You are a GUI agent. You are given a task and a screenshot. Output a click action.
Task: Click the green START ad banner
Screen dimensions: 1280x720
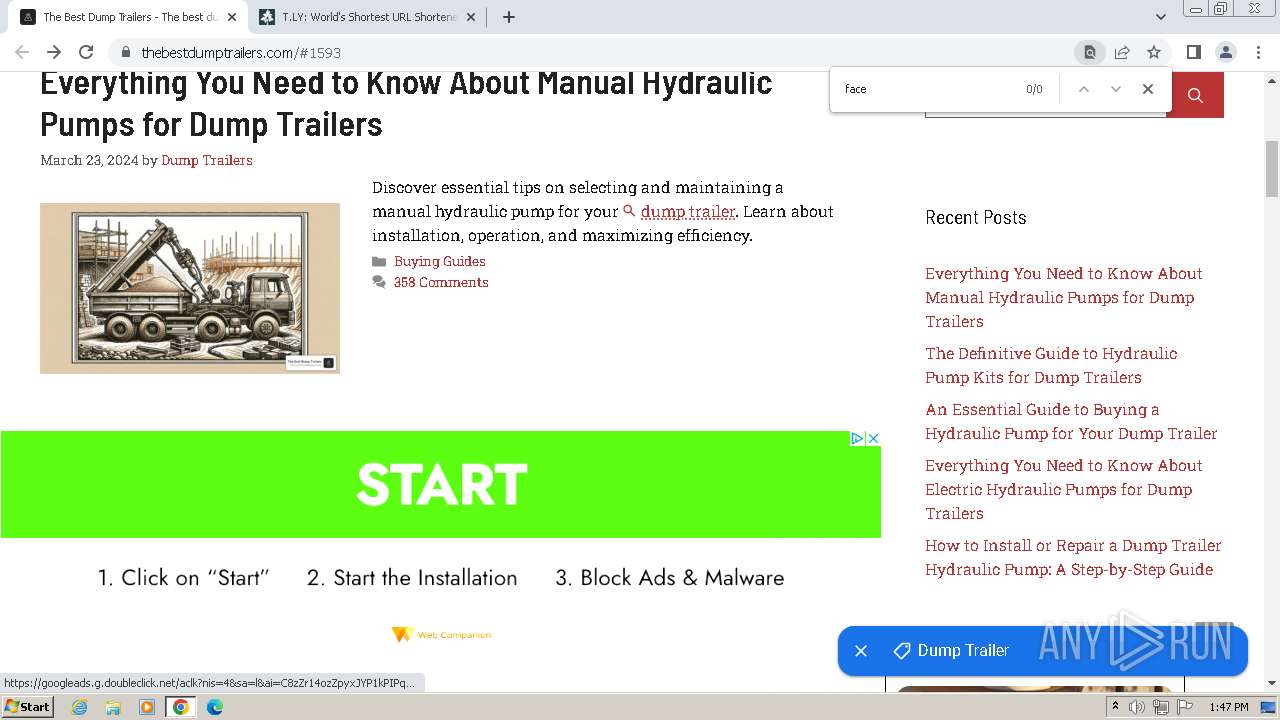tap(441, 484)
